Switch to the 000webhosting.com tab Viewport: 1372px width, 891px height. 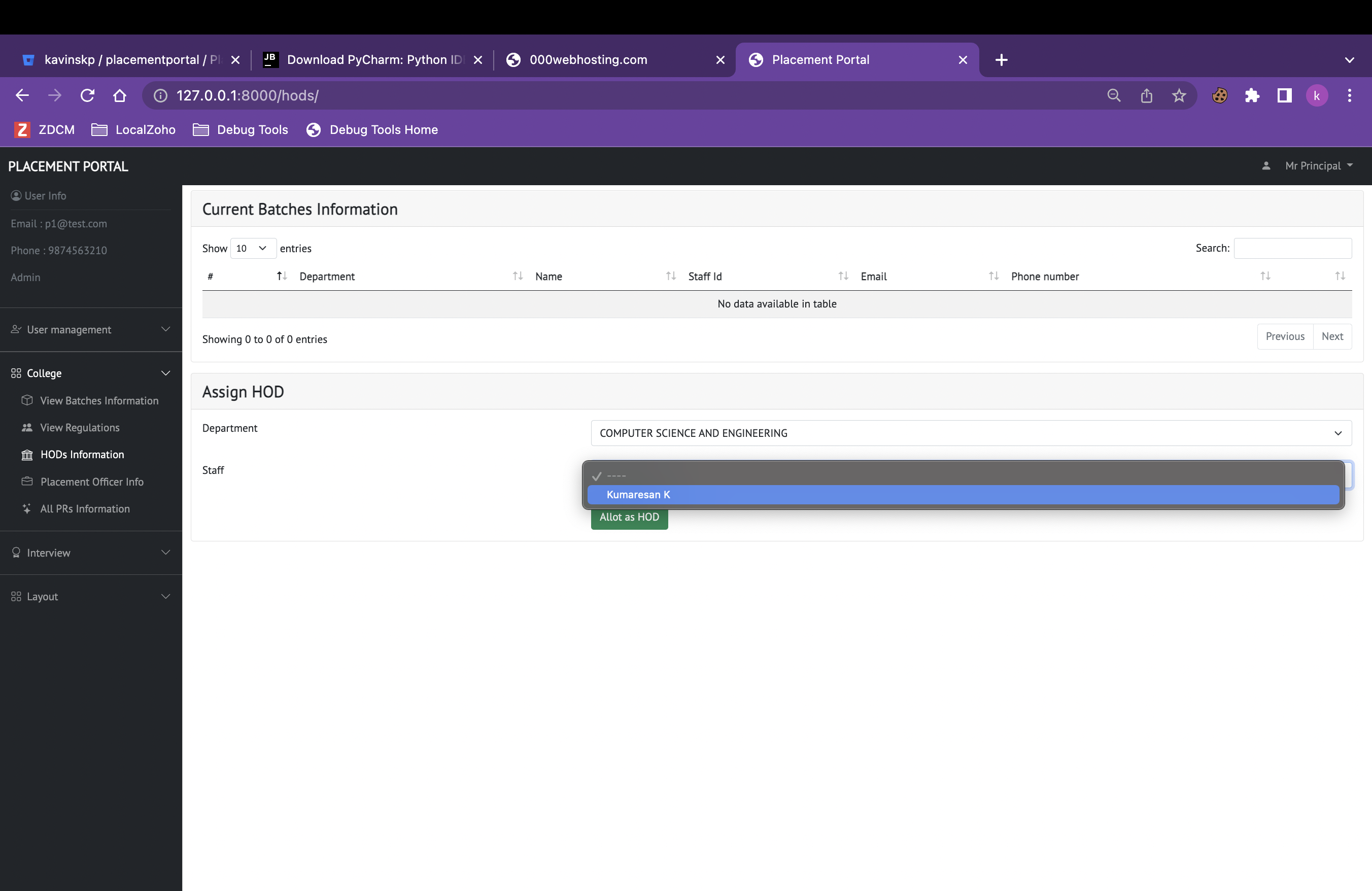615,60
